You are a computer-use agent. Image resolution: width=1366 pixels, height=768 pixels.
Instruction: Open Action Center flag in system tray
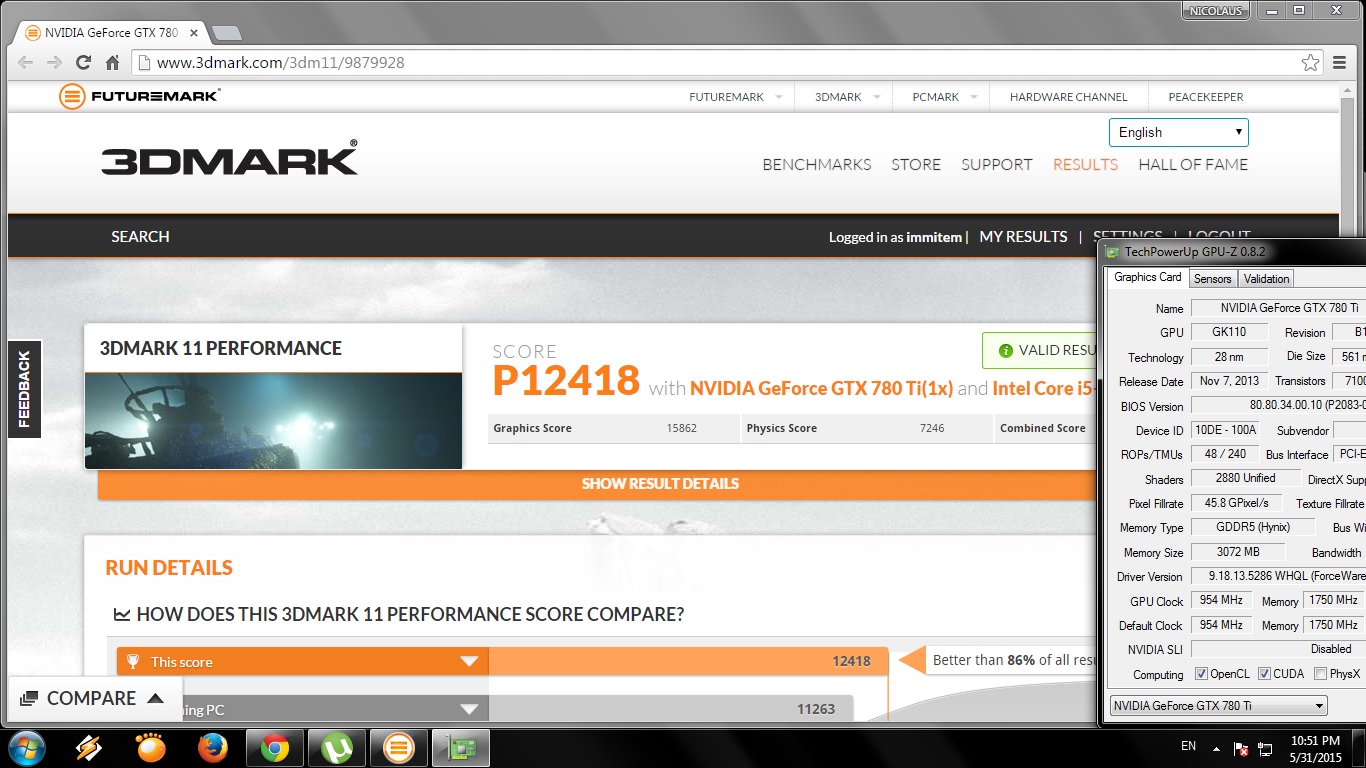1240,748
